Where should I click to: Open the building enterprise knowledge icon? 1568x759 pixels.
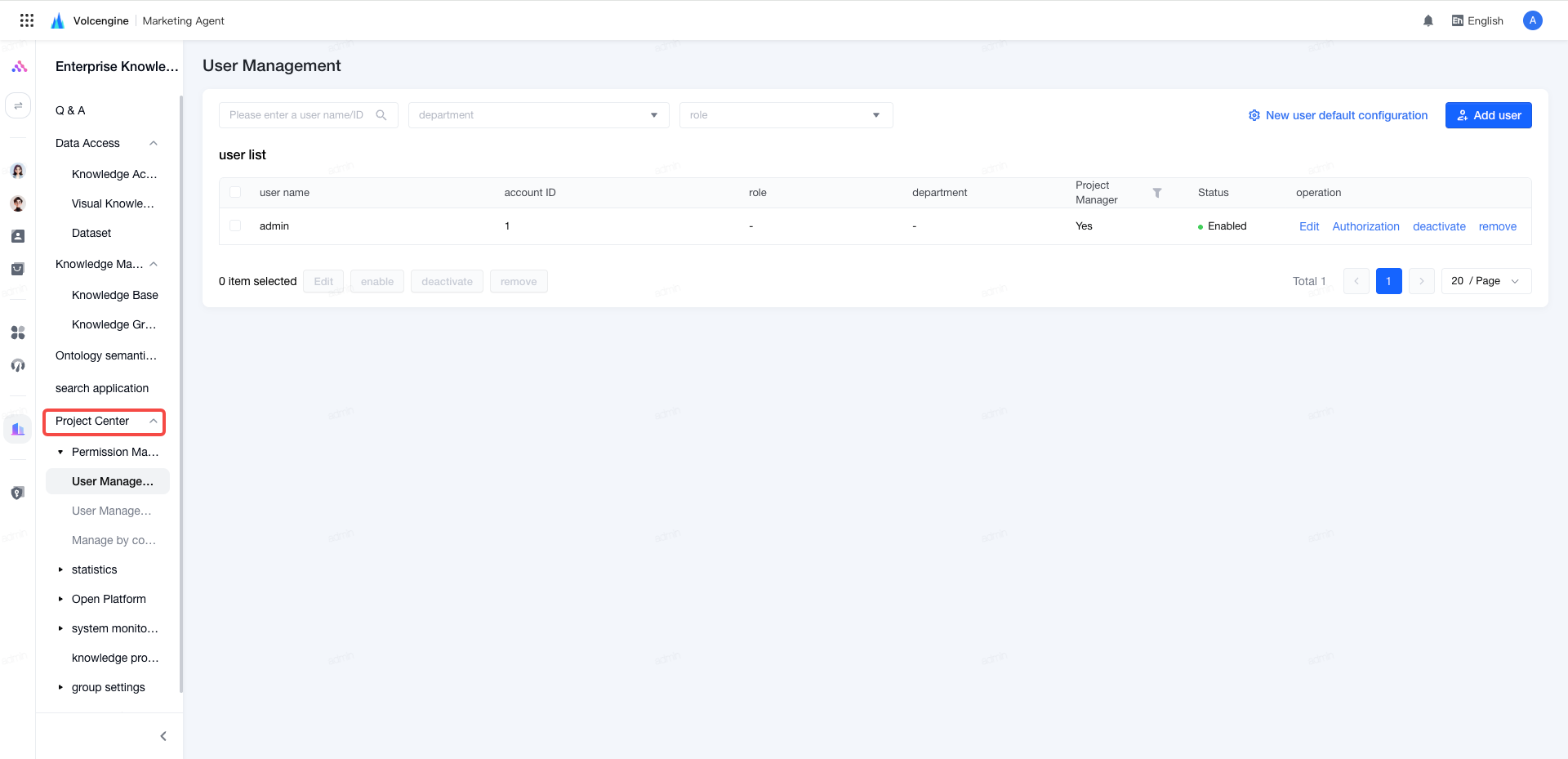[18, 429]
